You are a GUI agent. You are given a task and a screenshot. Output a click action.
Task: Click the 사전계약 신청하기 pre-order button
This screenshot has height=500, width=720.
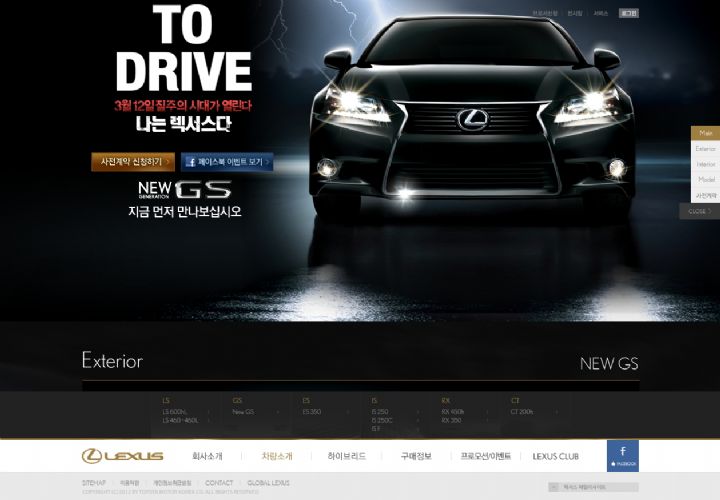[133, 161]
